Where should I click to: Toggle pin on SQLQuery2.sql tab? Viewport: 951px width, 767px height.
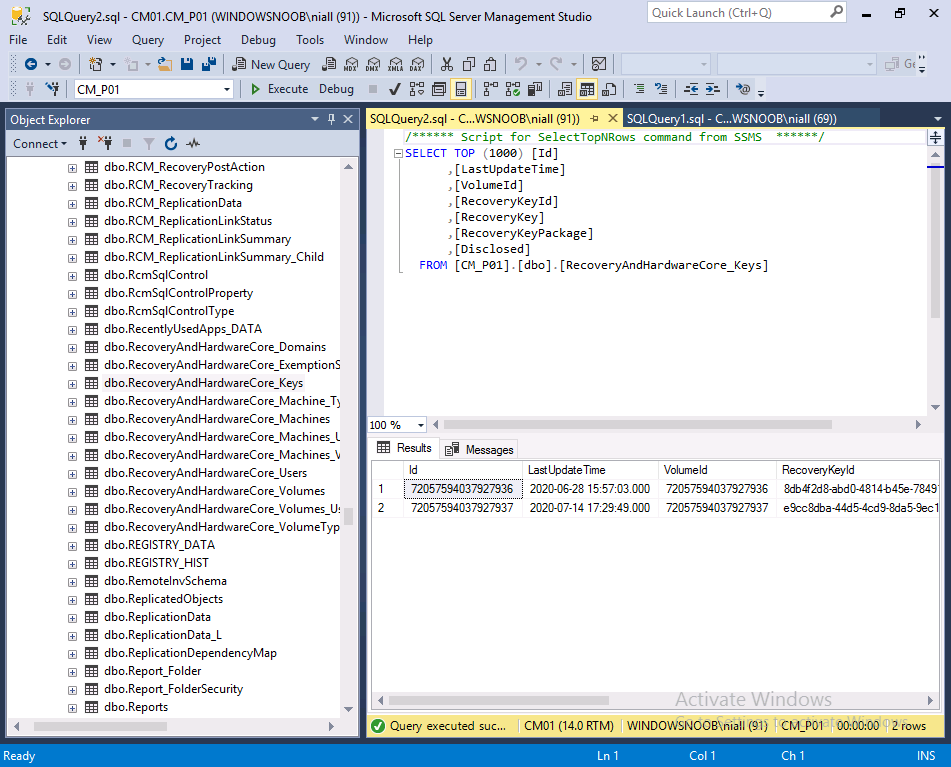coord(594,118)
